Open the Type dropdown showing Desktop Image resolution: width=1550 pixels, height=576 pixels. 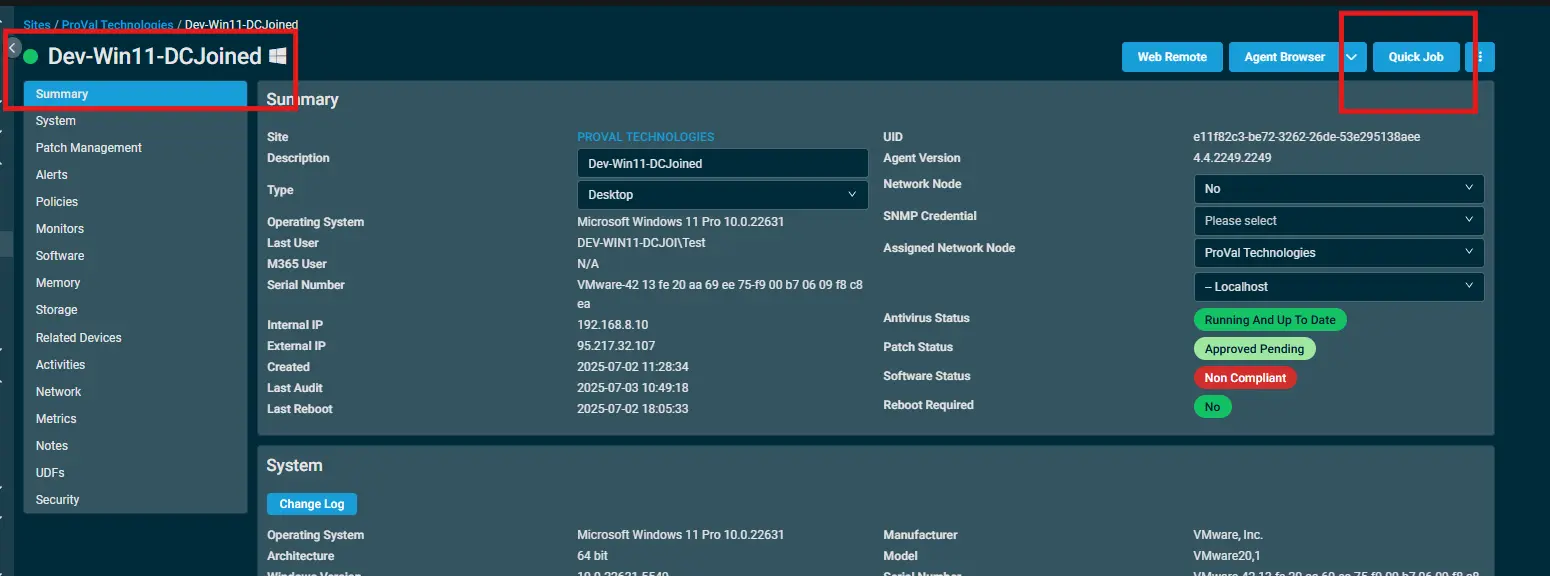pos(722,194)
